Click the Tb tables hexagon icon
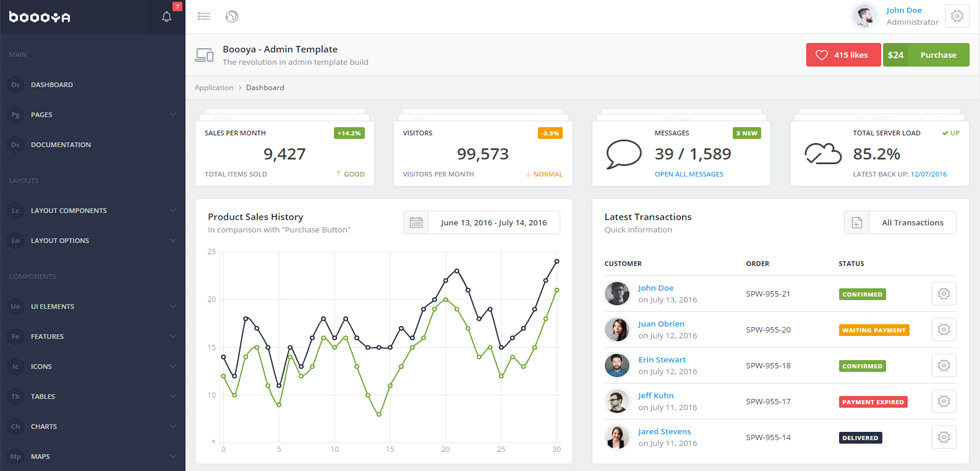This screenshot has height=471, width=980. coord(16,397)
